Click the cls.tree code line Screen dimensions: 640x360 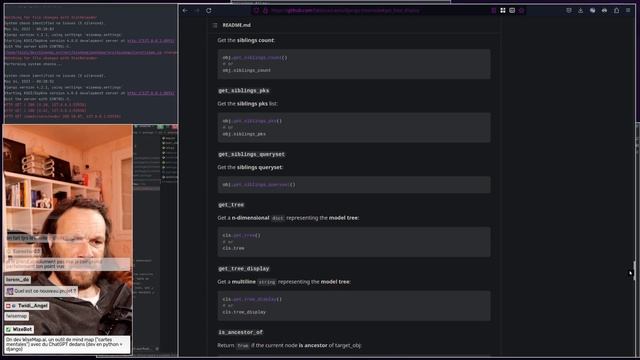[233, 248]
